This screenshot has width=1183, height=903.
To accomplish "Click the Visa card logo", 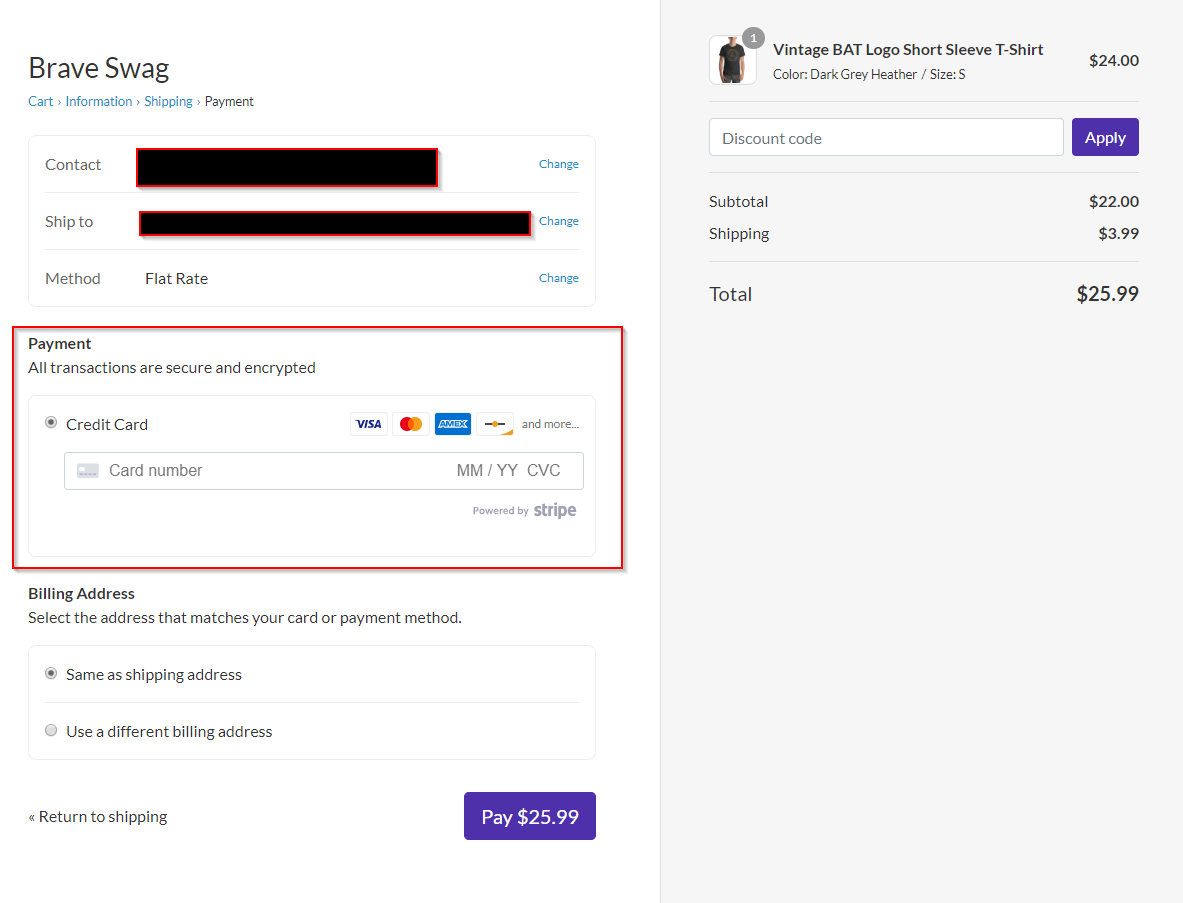I will 369,424.
